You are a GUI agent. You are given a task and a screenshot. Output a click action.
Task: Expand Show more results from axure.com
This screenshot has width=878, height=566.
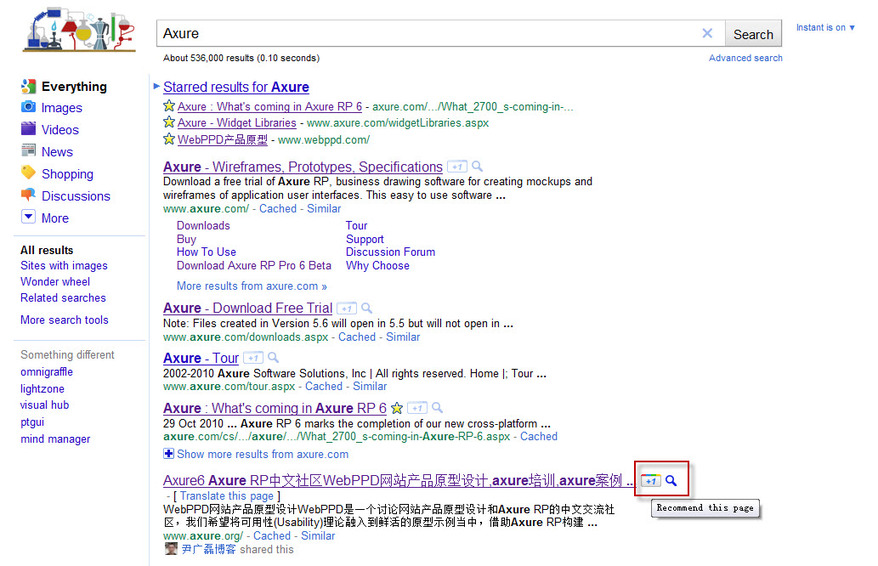click(255, 454)
